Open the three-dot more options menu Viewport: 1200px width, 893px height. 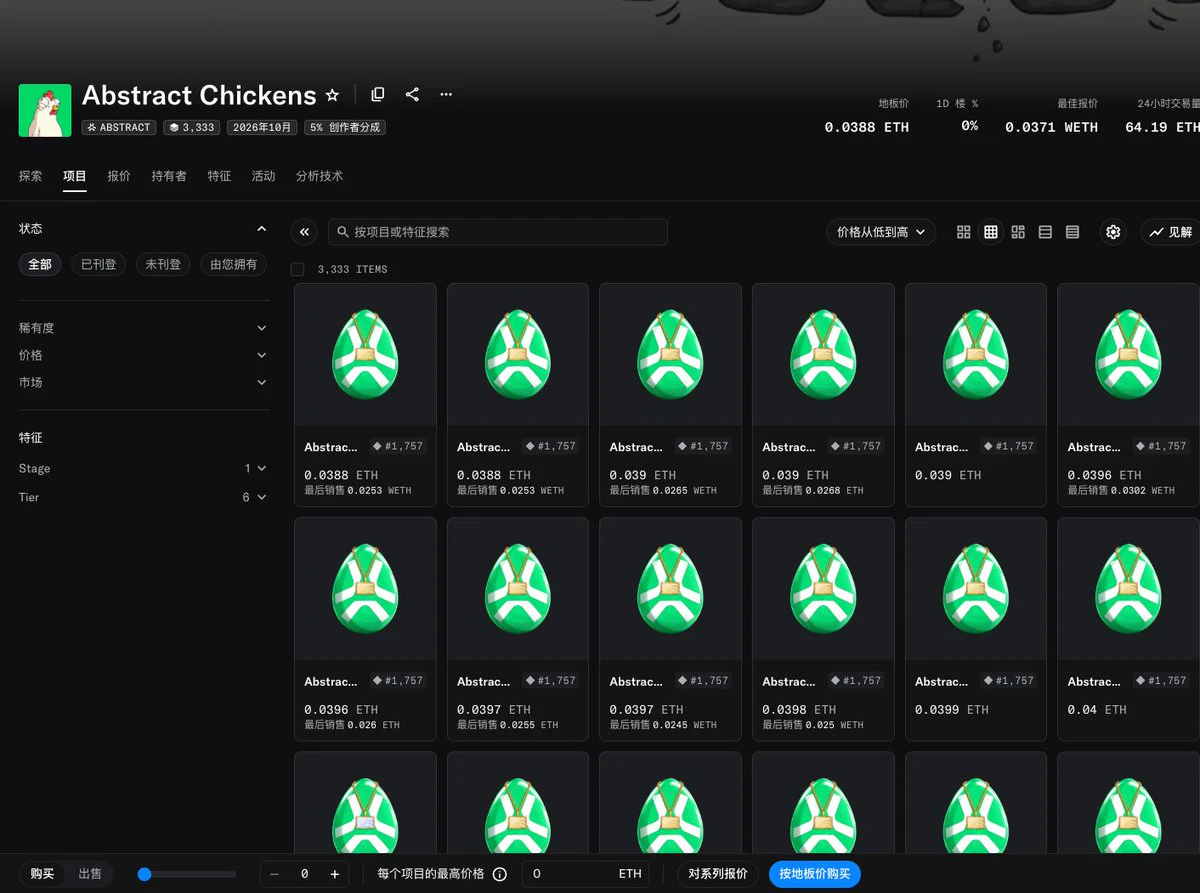coord(446,94)
